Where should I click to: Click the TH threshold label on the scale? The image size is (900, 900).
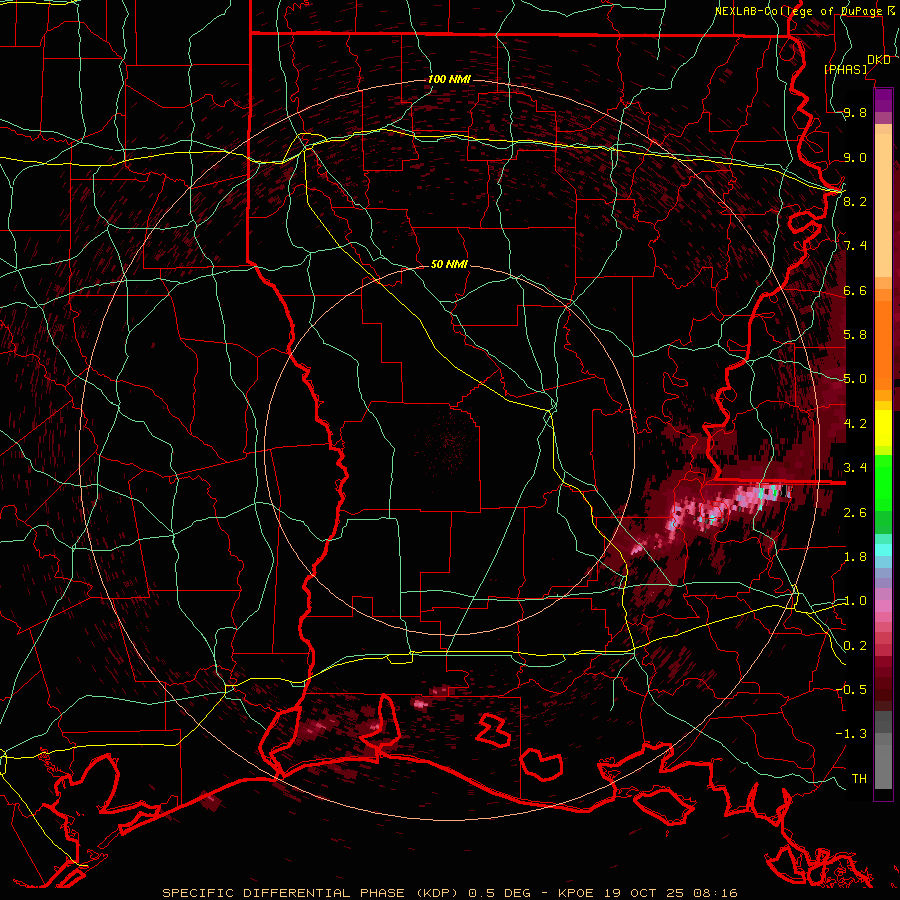pyautogui.click(x=859, y=778)
